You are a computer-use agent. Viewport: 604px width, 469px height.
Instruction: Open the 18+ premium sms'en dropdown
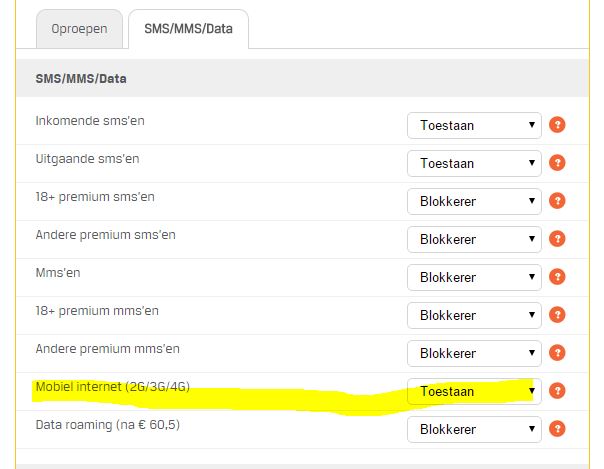474,201
